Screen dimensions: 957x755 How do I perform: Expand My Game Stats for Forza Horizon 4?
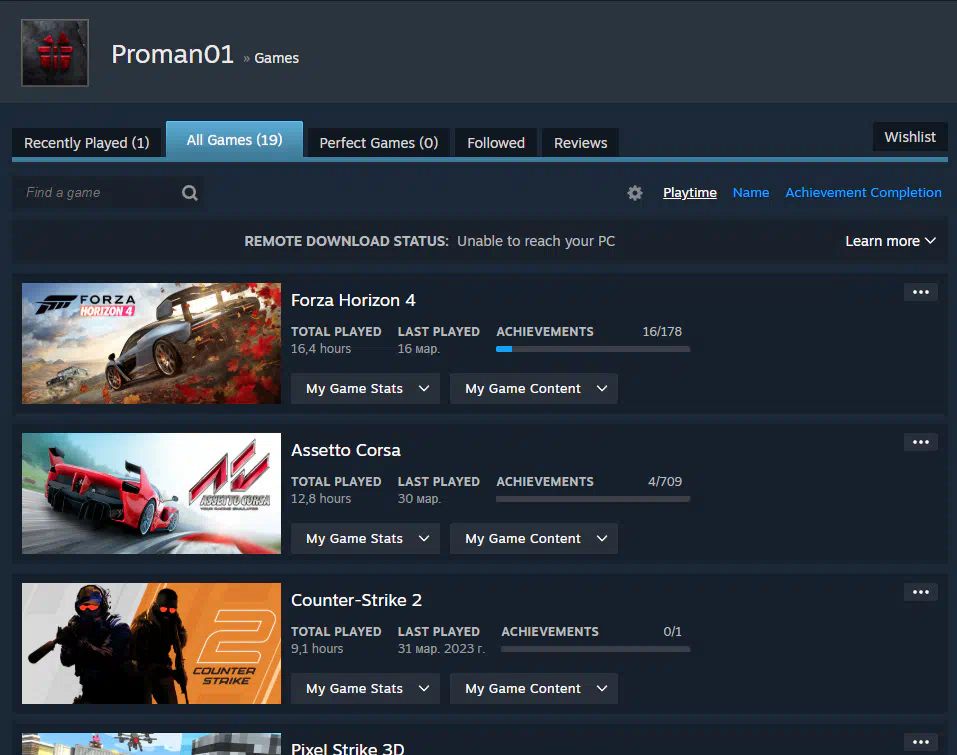[365, 389]
